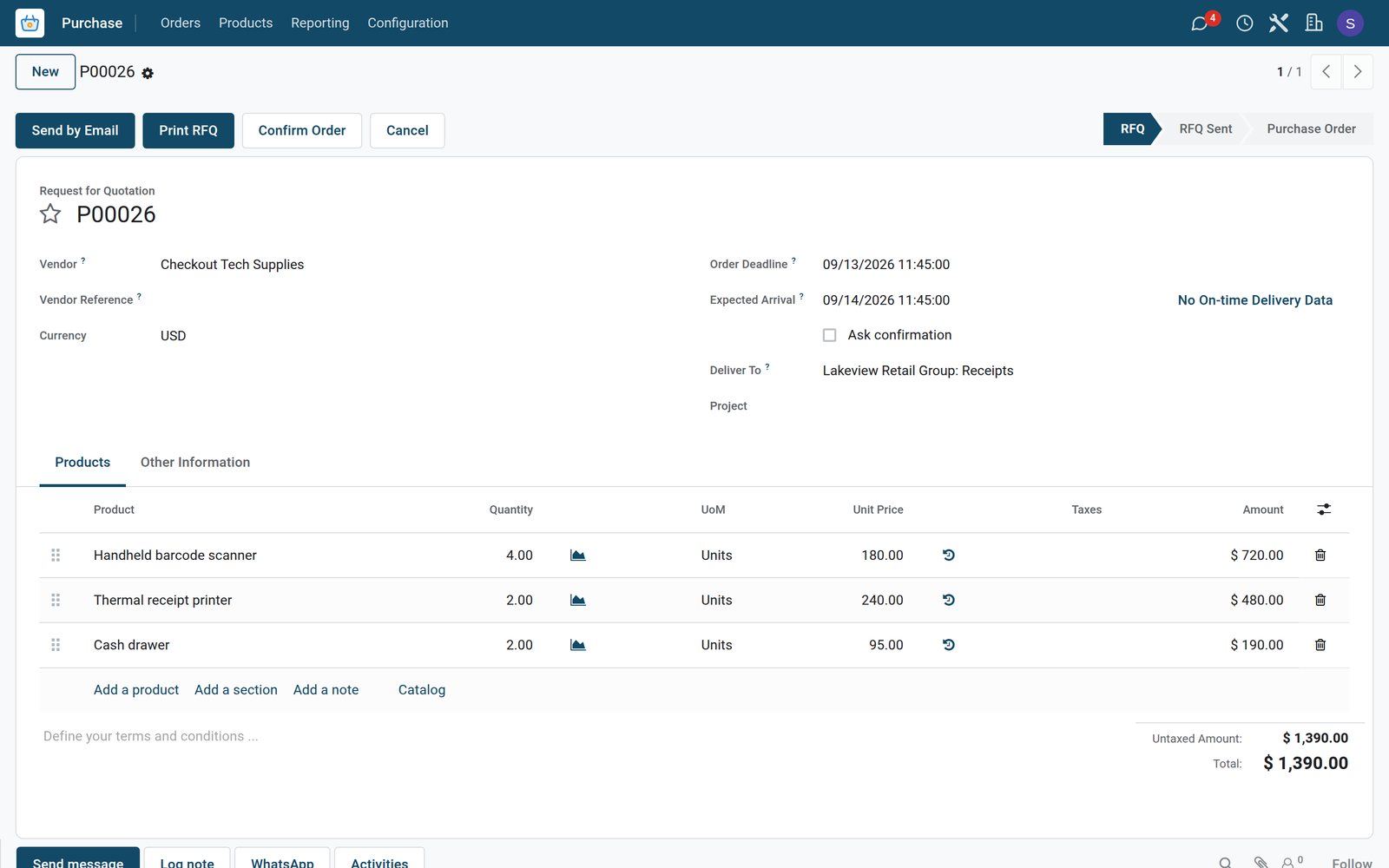Switch to the Other Information tab
This screenshot has height=868, width=1389.
tap(195, 463)
